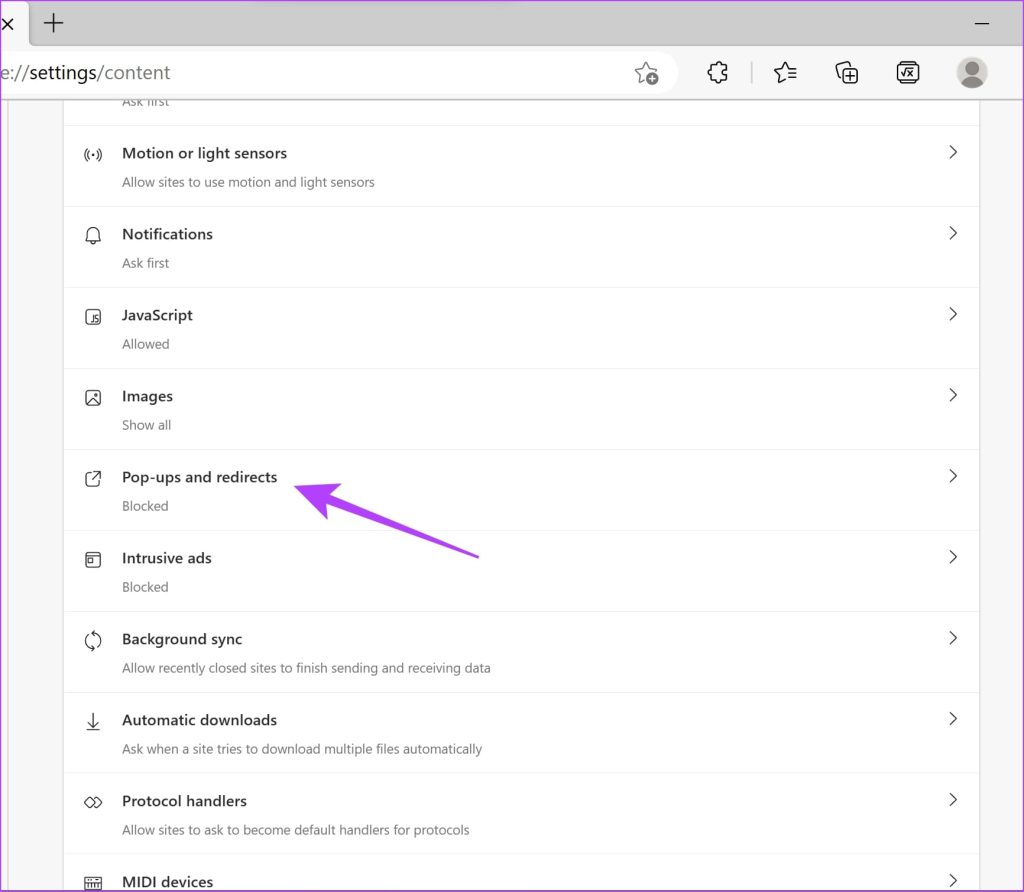
Task: Open a new browser tab
Action: coord(54,23)
